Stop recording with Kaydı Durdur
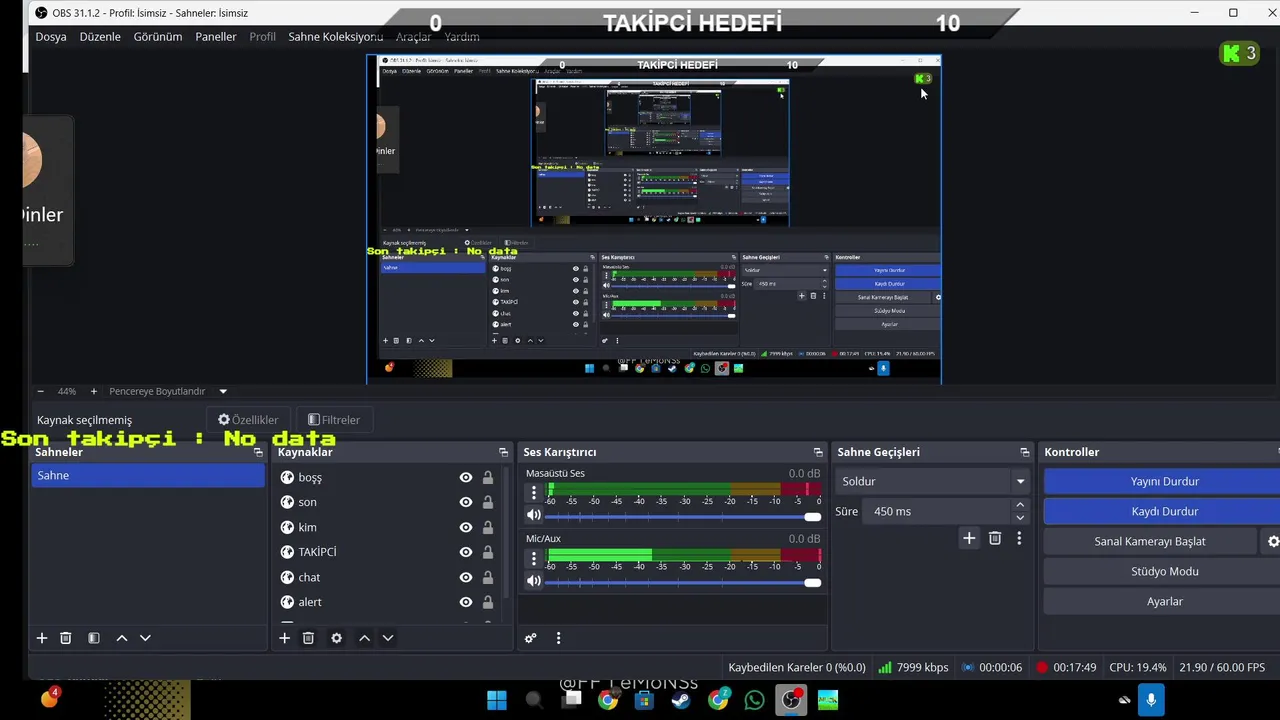The width and height of the screenshot is (1280, 720). tap(1164, 511)
